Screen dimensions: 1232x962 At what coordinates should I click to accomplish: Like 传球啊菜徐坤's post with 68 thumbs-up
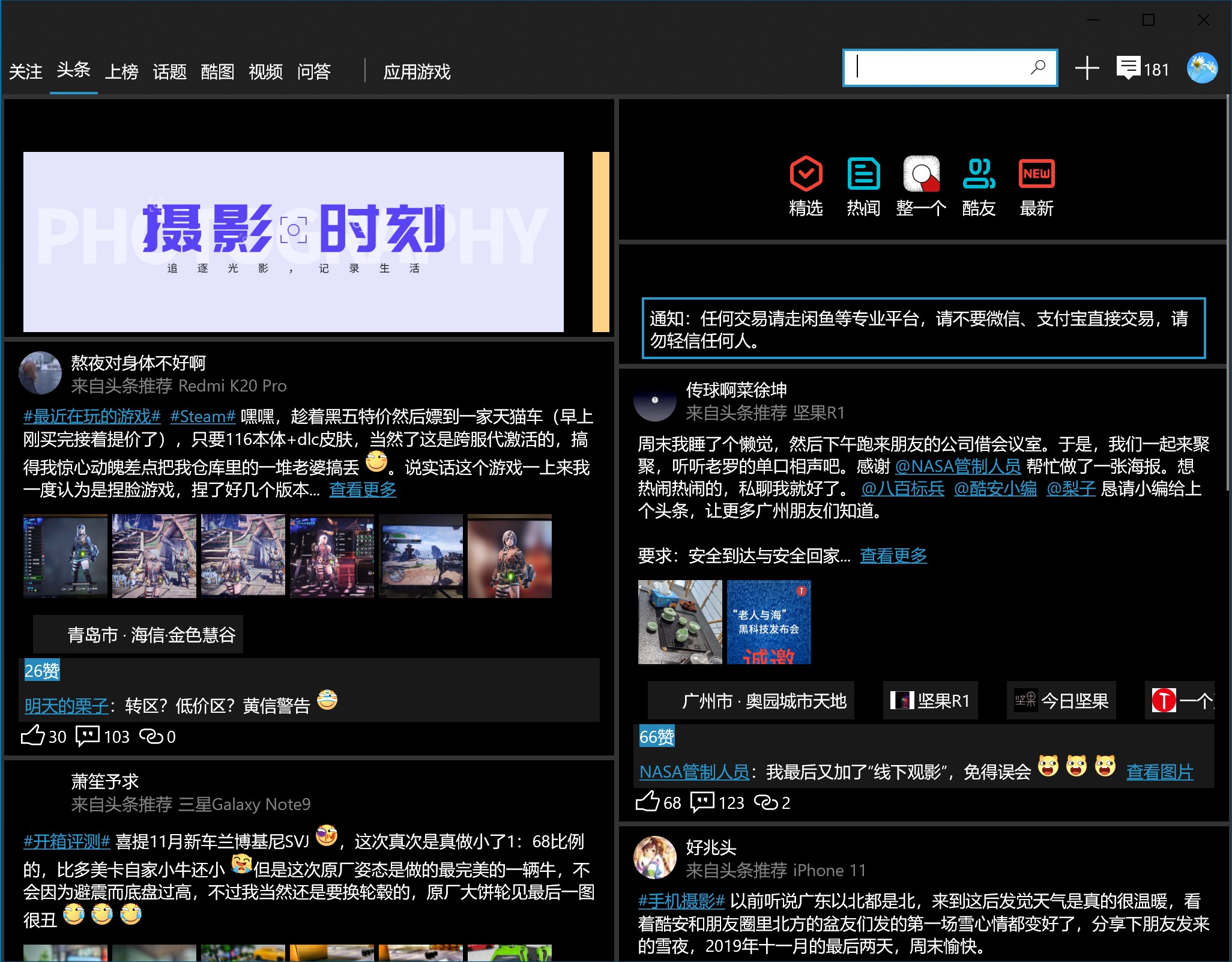tap(648, 802)
